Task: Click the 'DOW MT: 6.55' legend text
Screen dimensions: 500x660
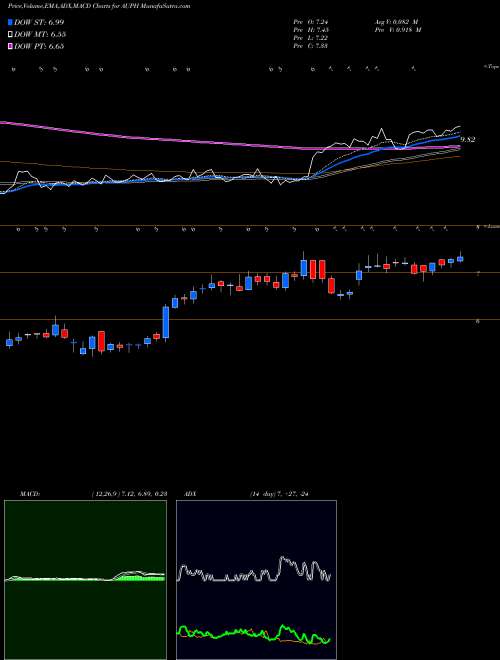Action: (x=40, y=35)
